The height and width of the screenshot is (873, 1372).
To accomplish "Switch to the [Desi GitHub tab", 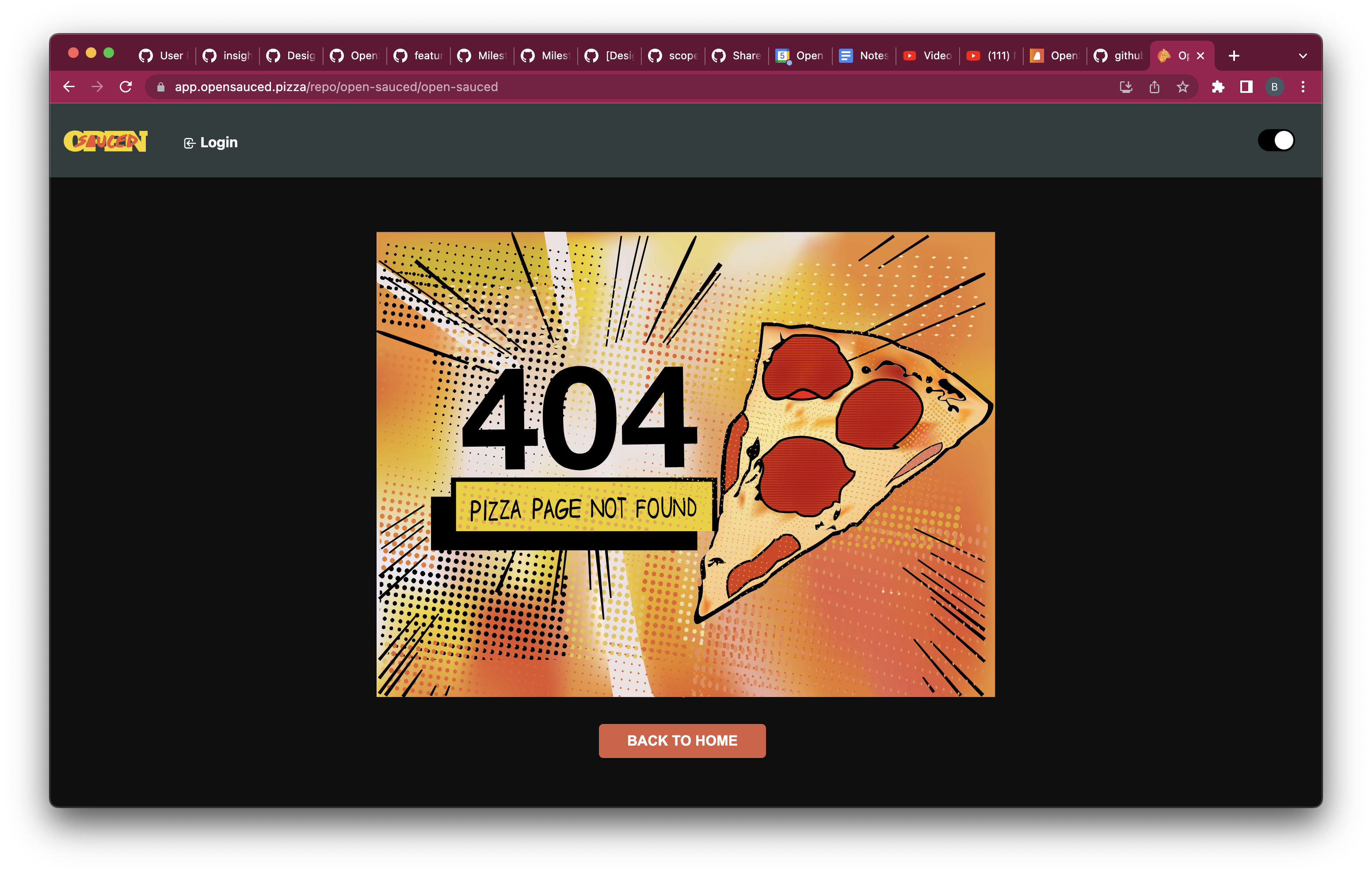I will click(609, 55).
